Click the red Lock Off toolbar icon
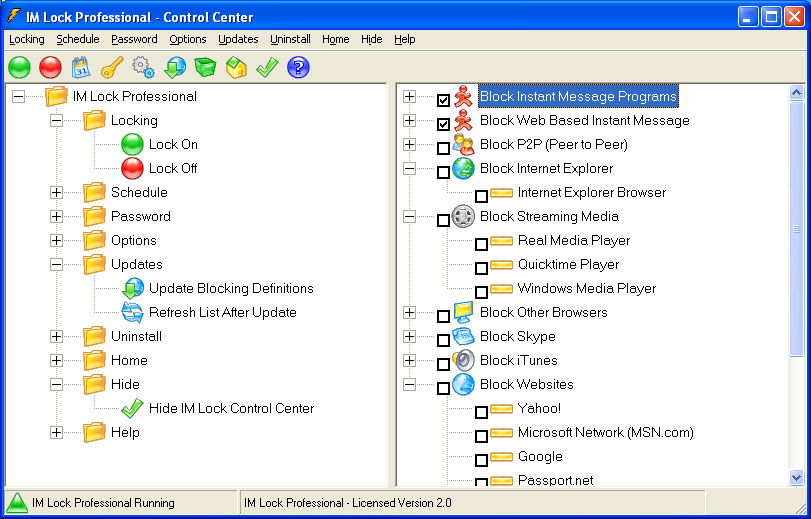811x519 pixels. [x=50, y=67]
